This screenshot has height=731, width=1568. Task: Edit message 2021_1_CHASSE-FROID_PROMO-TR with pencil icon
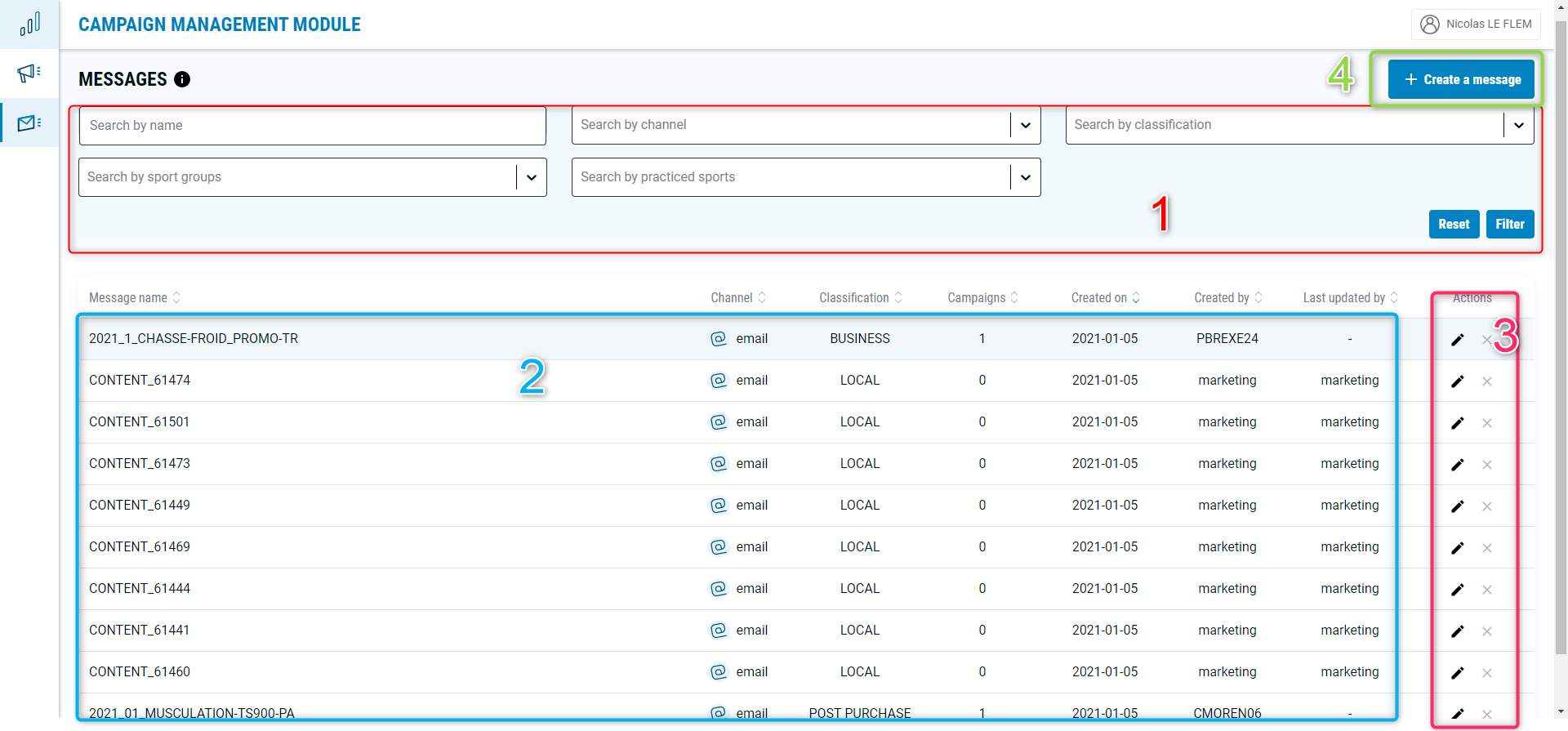click(x=1458, y=340)
